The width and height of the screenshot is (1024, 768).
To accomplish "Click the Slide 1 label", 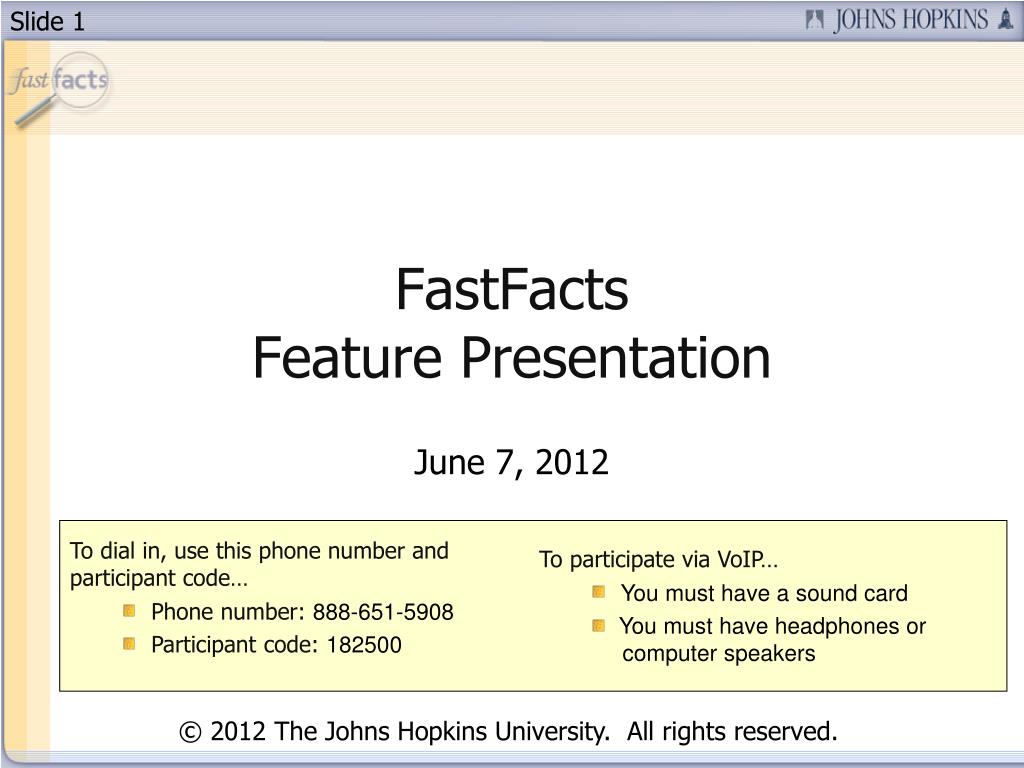I will pyautogui.click(x=48, y=21).
